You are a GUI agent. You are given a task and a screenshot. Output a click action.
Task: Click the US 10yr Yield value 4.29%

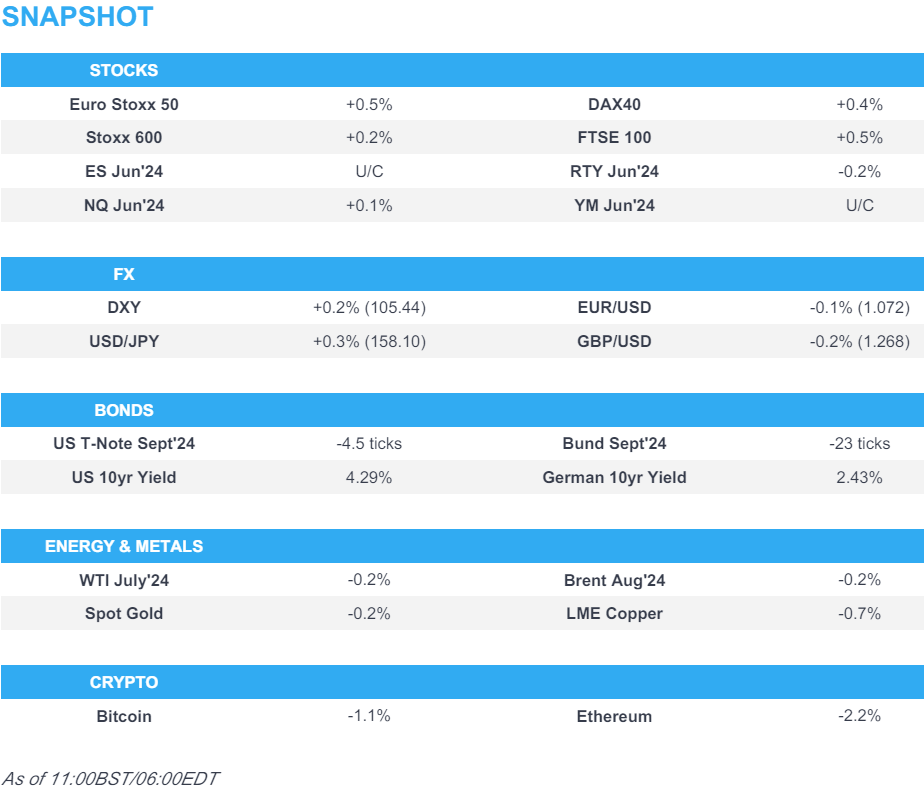(369, 478)
